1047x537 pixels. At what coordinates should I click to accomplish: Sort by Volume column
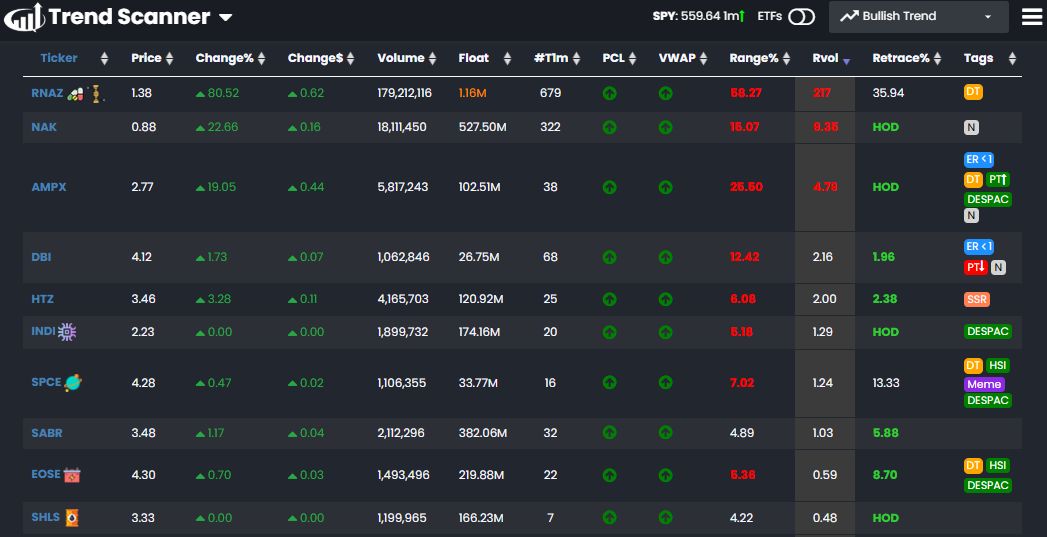[407, 58]
